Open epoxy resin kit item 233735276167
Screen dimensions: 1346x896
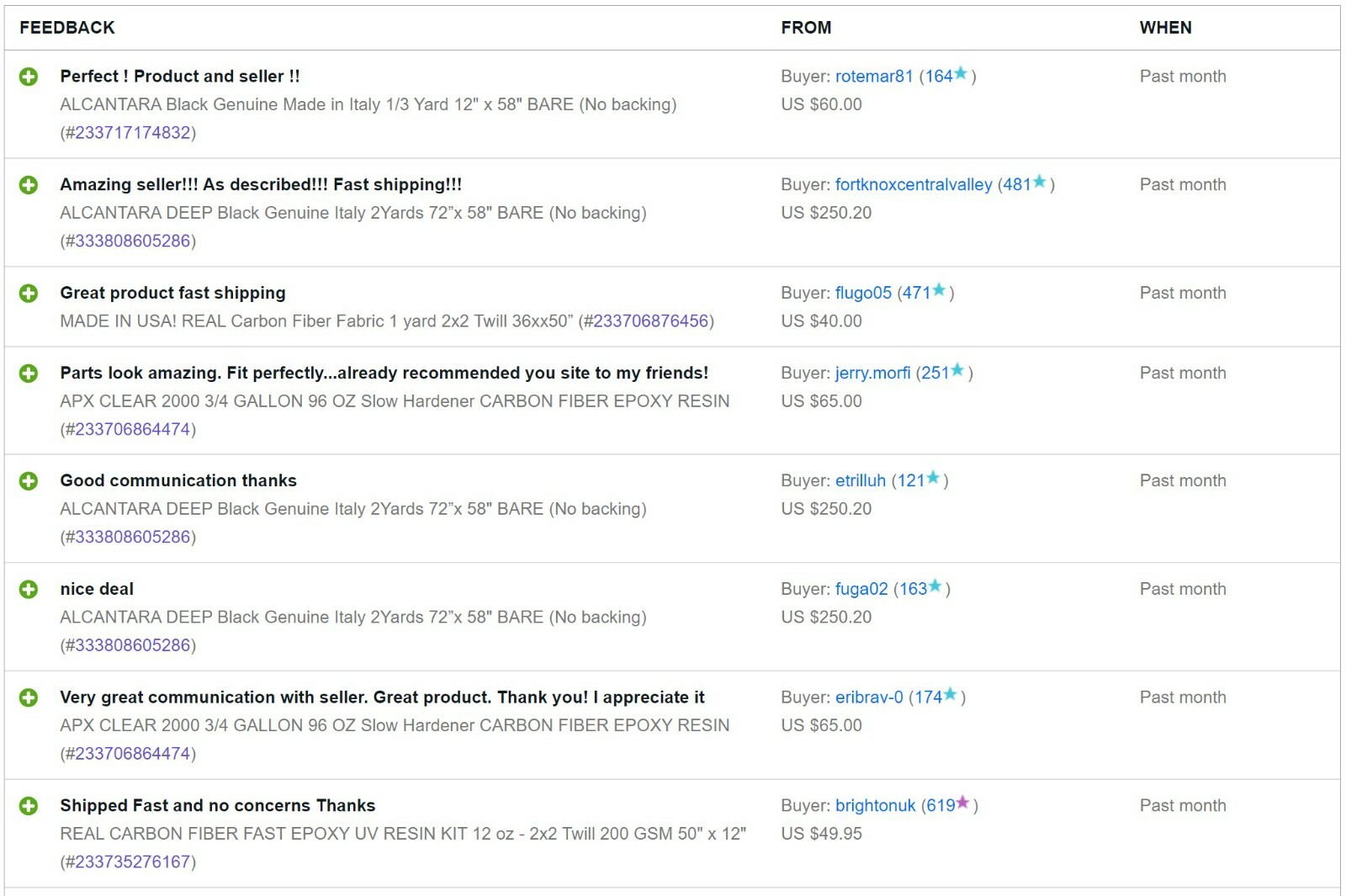pyautogui.click(x=133, y=862)
